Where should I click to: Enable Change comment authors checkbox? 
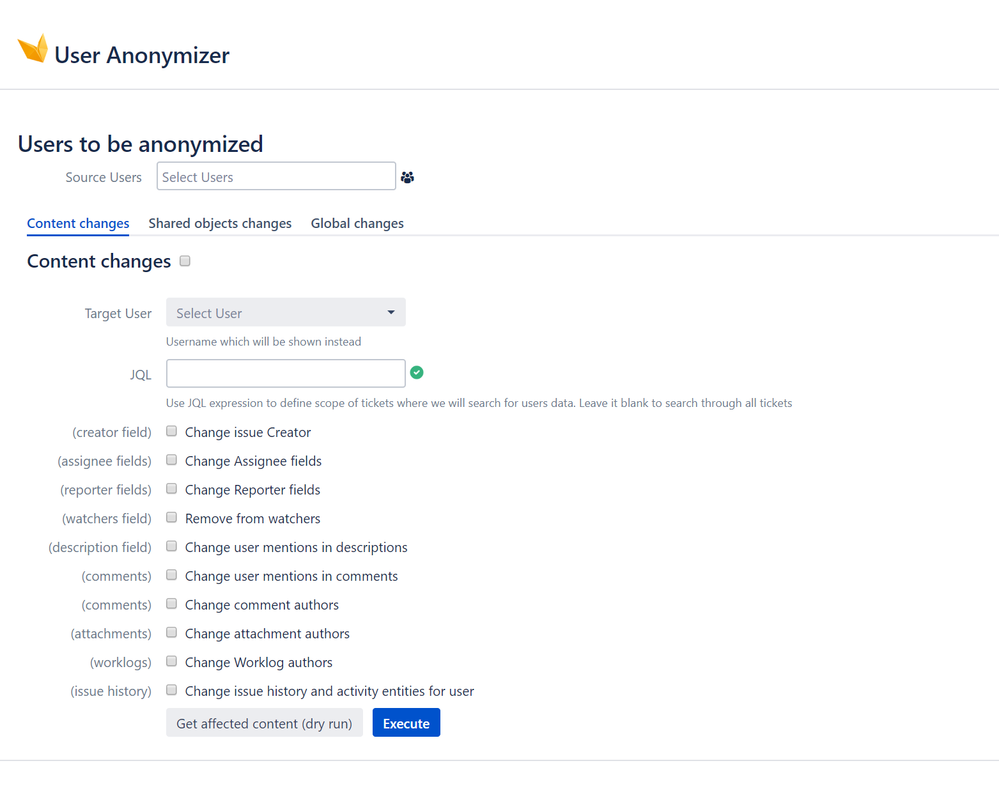pyautogui.click(x=171, y=604)
